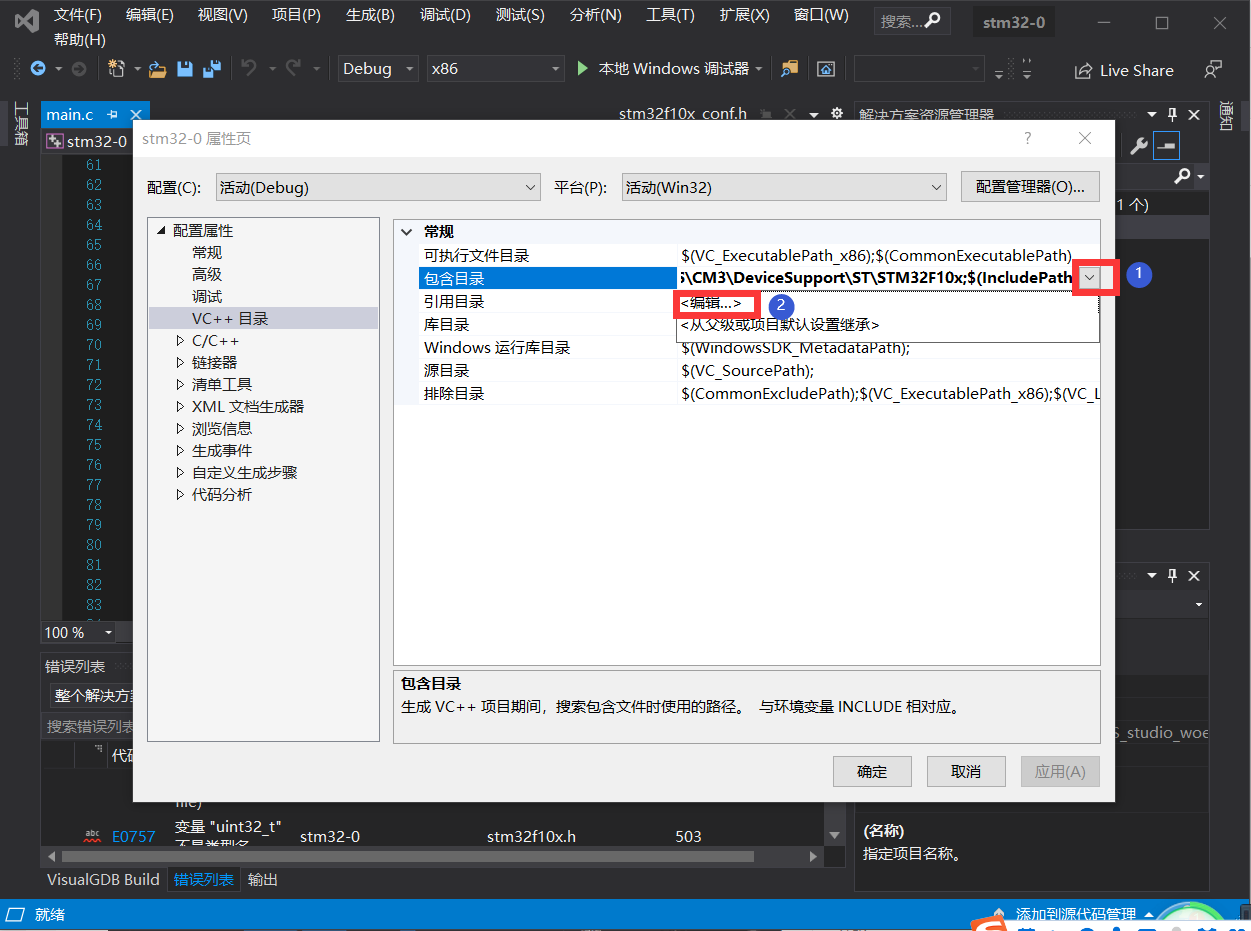This screenshot has height=931, width=1251.
Task: Click the save all files icon
Action: 211,69
